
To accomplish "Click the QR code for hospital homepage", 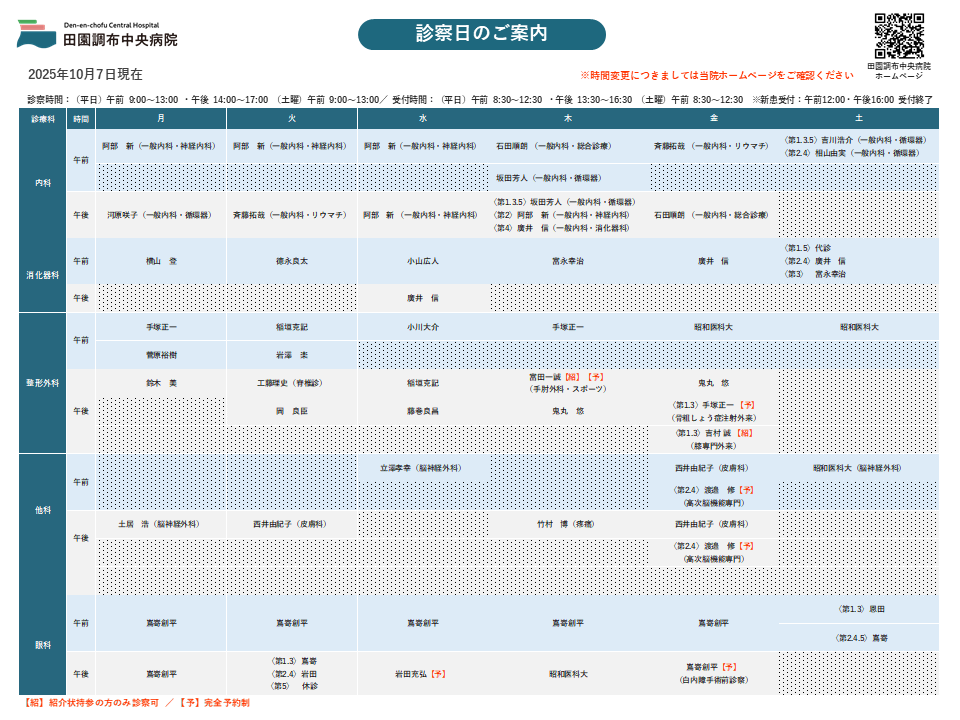I will point(899,35).
